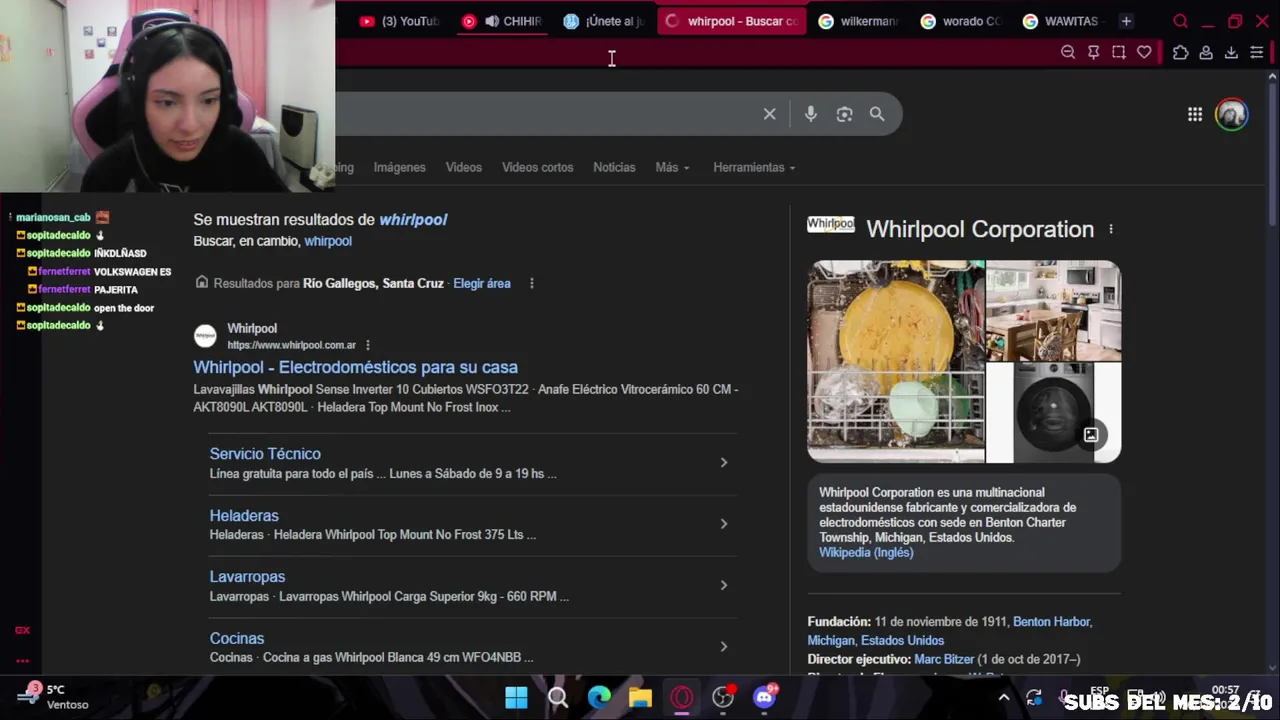Viewport: 1280px width, 720px height.
Task: Click the corrected whirlpool suggestion link
Action: [x=413, y=219]
